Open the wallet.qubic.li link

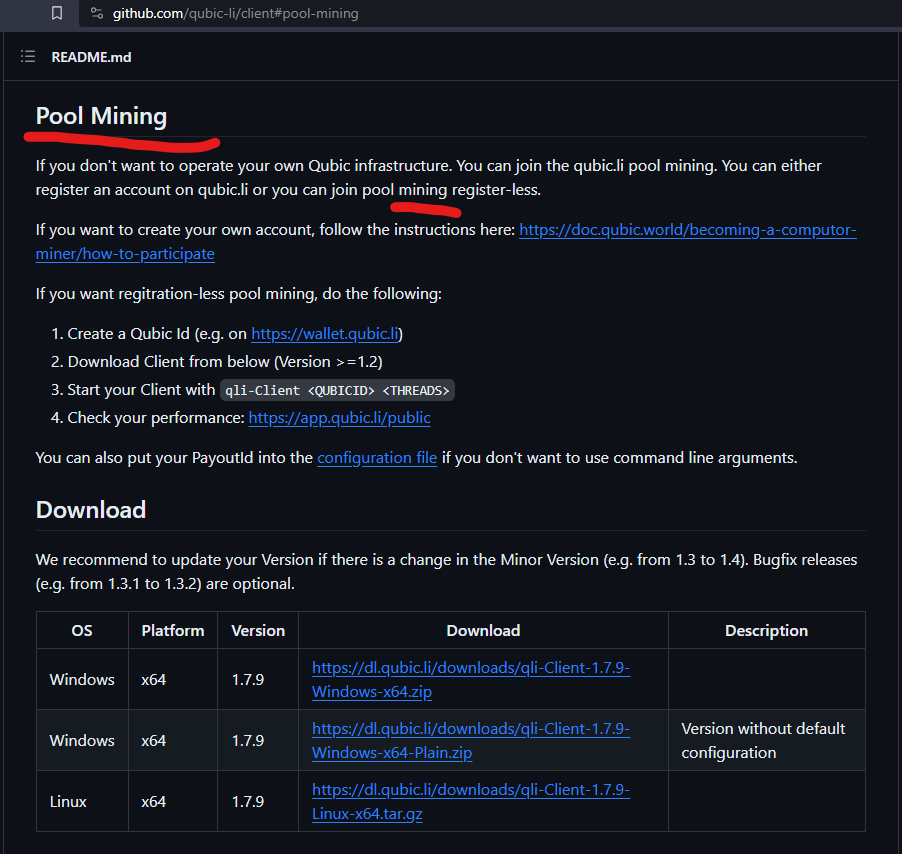(x=325, y=334)
